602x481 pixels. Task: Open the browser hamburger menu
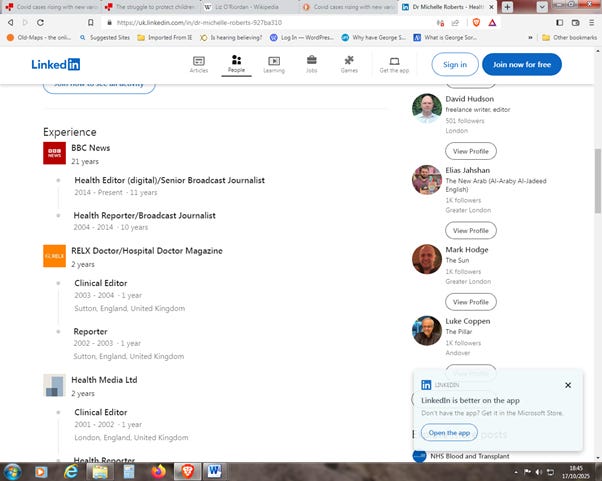point(592,23)
